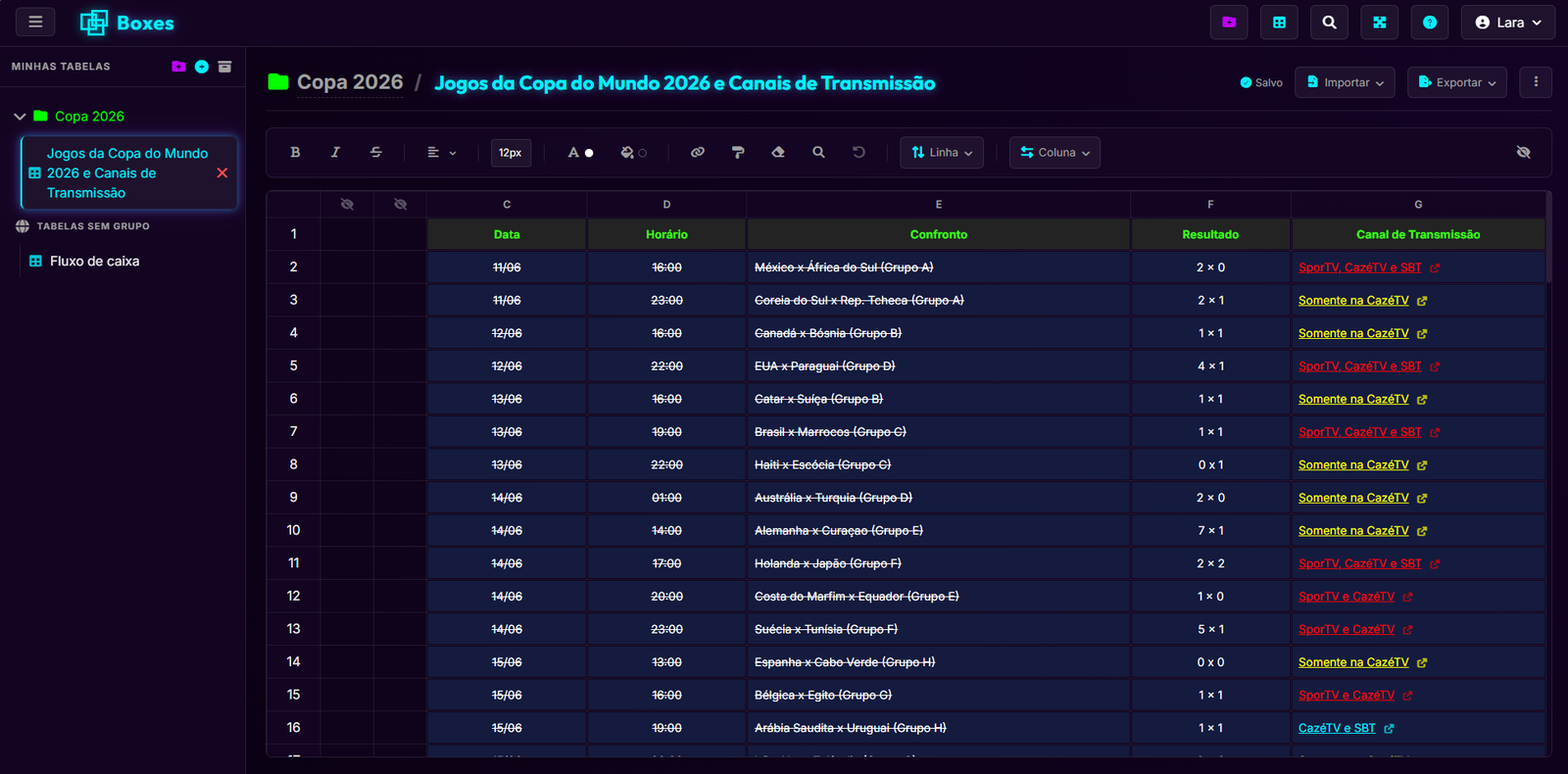Apply strikethrough formatting

[x=376, y=153]
